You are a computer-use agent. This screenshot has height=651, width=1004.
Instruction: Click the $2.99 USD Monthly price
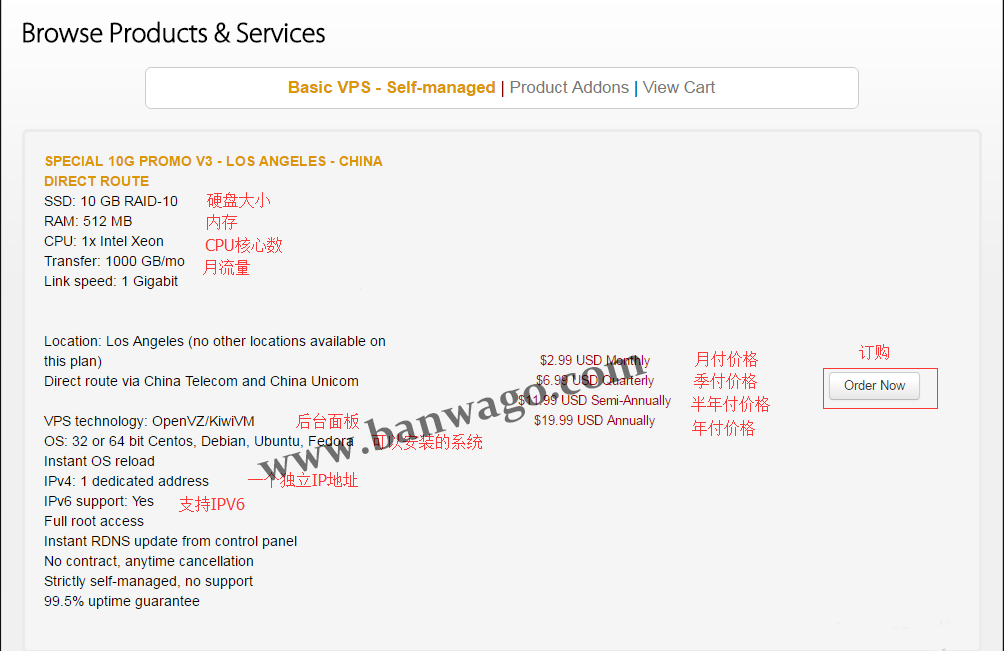[595, 361]
